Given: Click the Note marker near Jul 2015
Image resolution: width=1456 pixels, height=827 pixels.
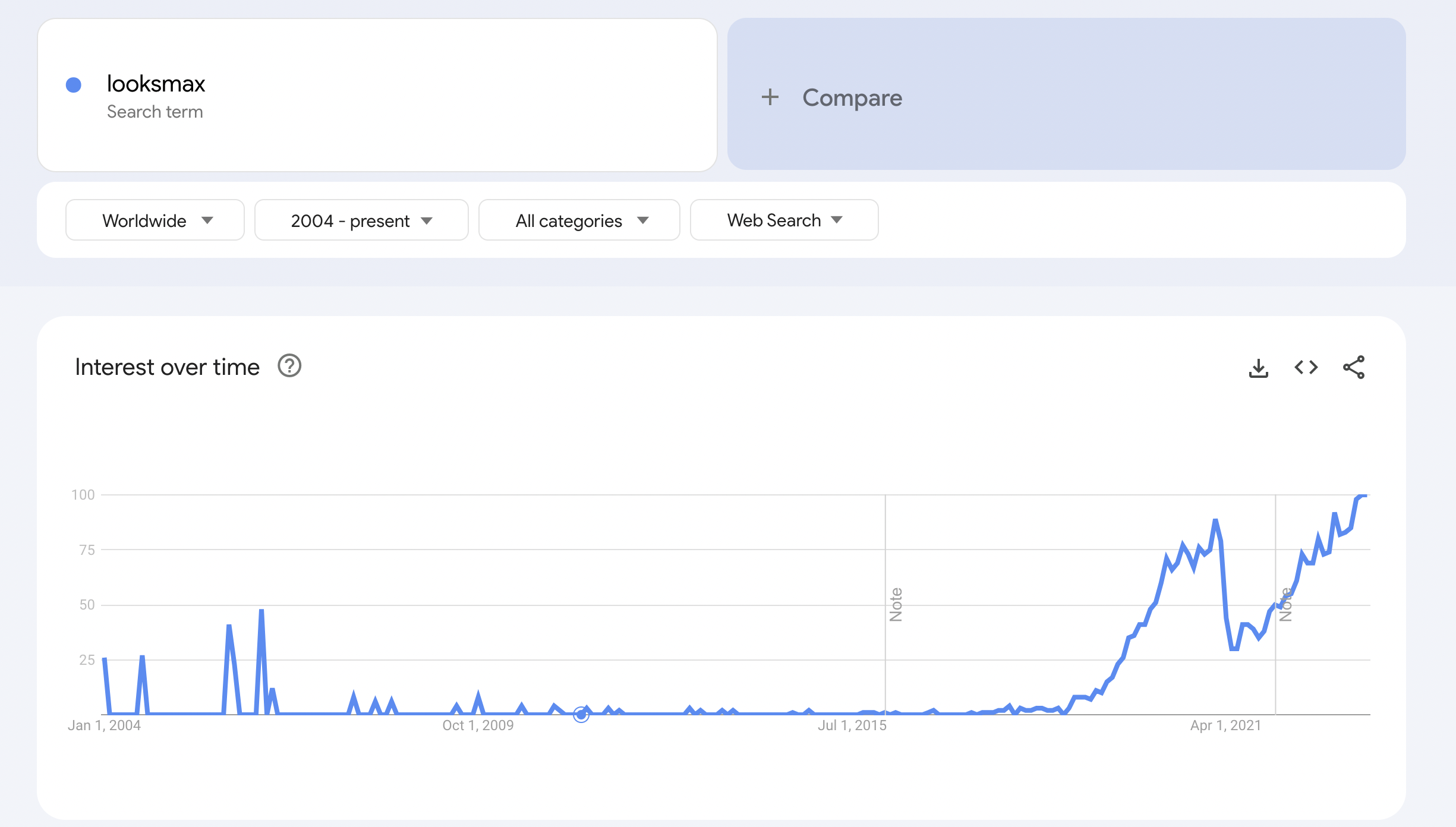Looking at the screenshot, I should pos(896,605).
